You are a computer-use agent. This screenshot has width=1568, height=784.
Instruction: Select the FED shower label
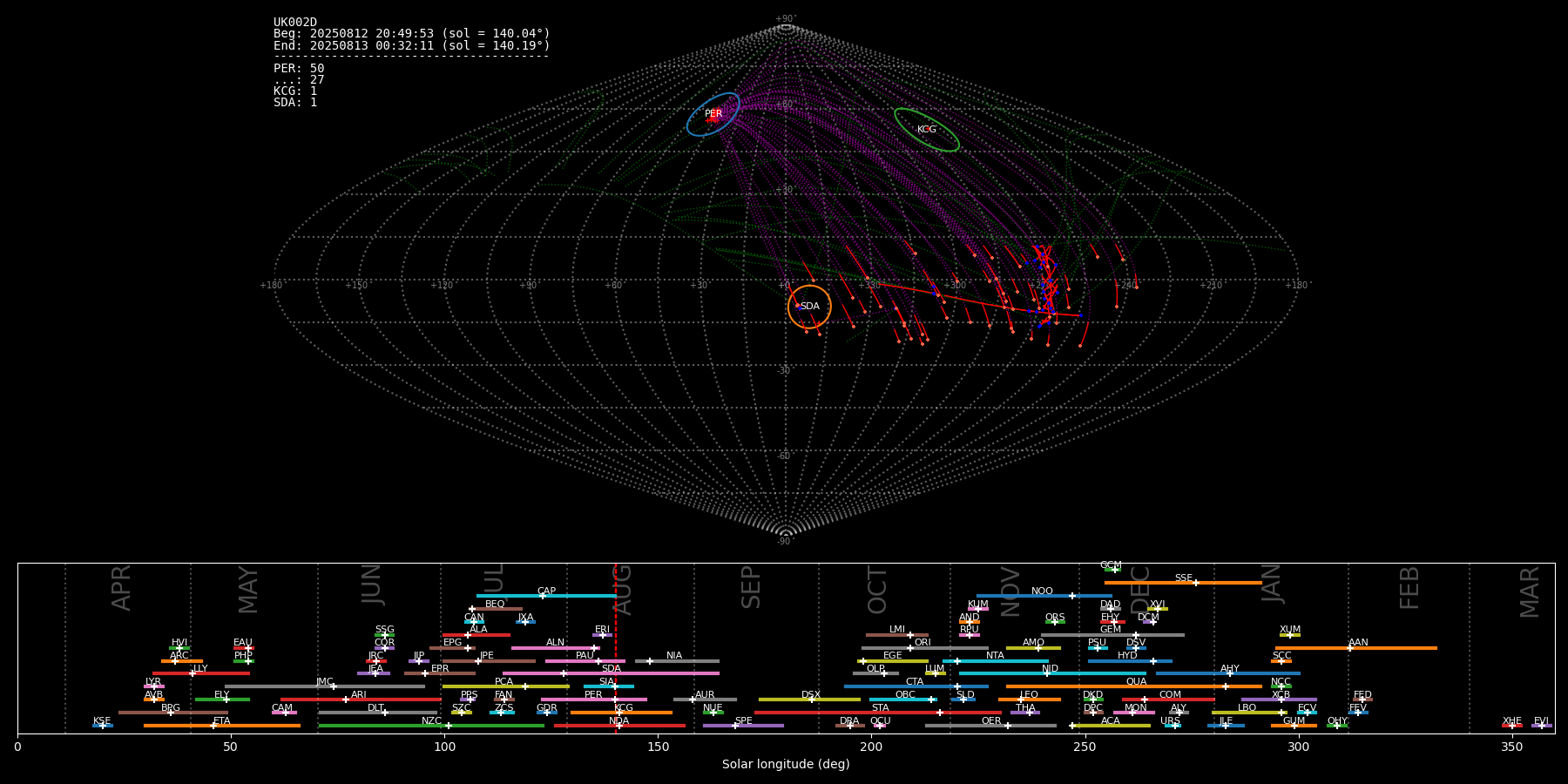pos(1362,694)
